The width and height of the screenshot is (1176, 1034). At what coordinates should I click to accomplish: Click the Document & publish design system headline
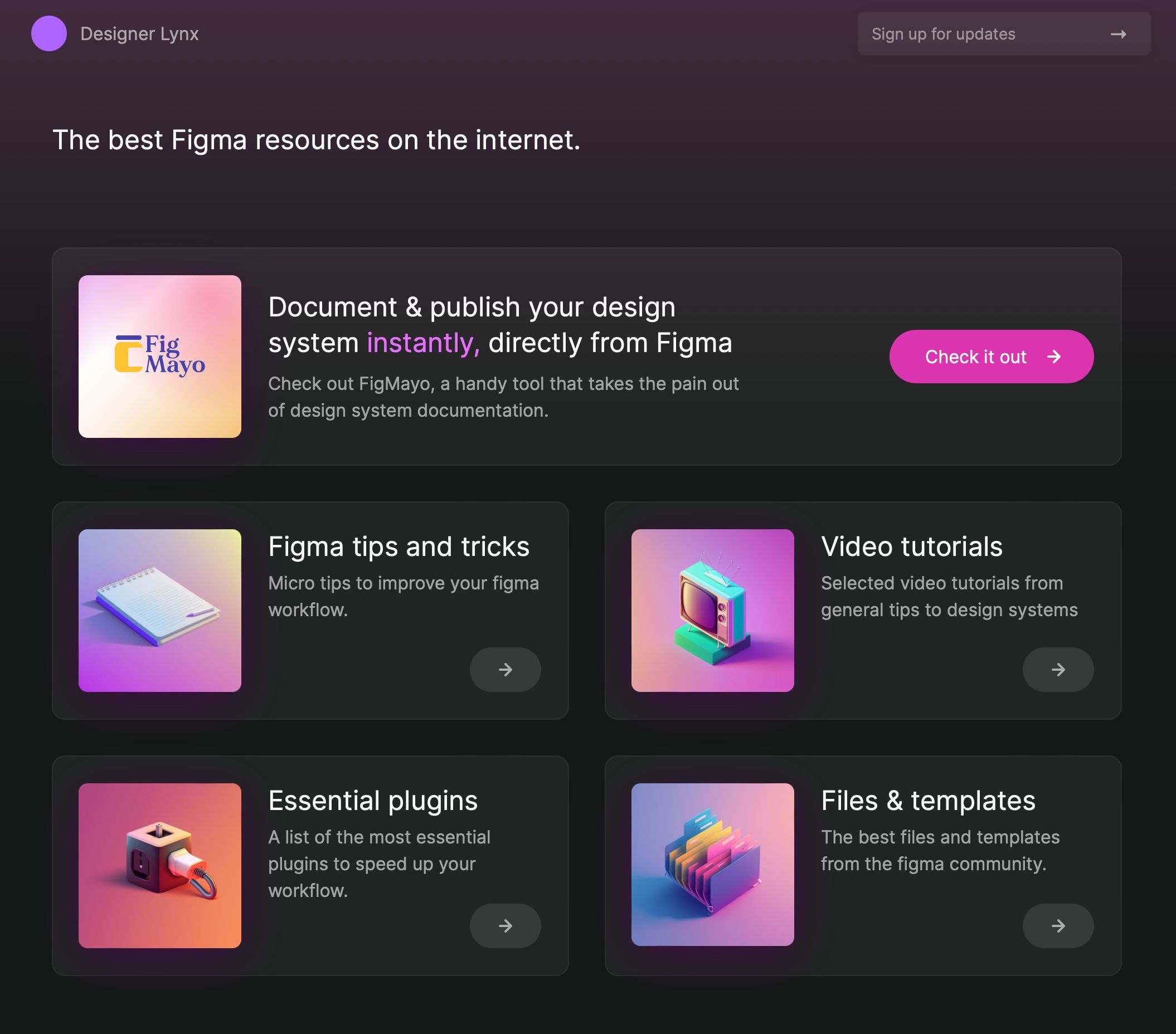[x=500, y=325]
